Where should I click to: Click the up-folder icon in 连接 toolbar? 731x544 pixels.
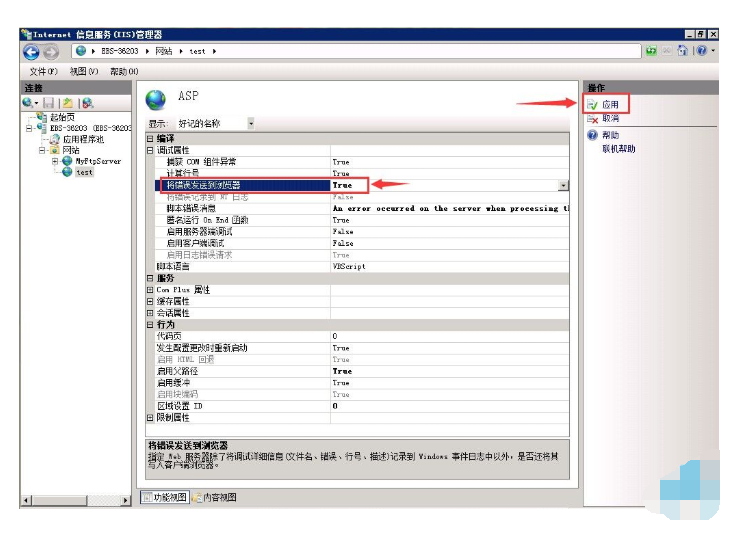click(x=68, y=103)
